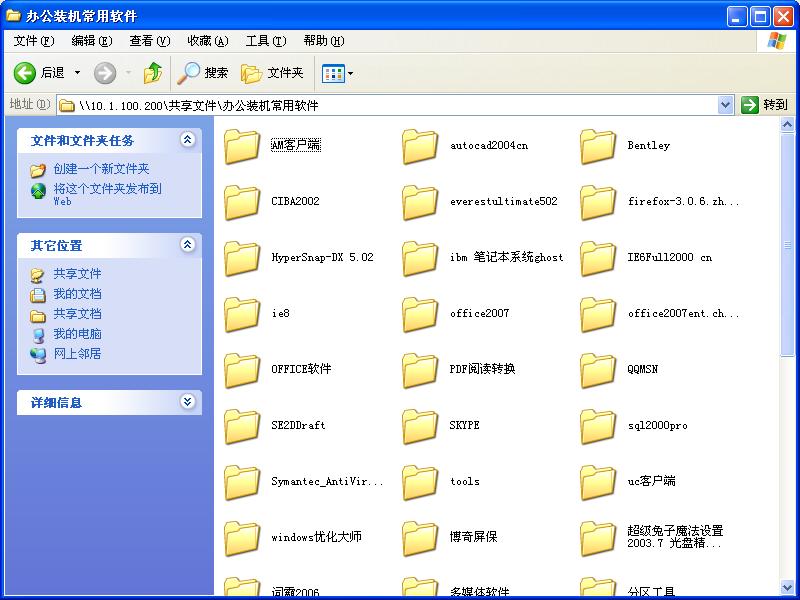The image size is (800, 600).
Task: Select the ibm 笔记本系统ghost folder icon
Action: click(x=420, y=259)
